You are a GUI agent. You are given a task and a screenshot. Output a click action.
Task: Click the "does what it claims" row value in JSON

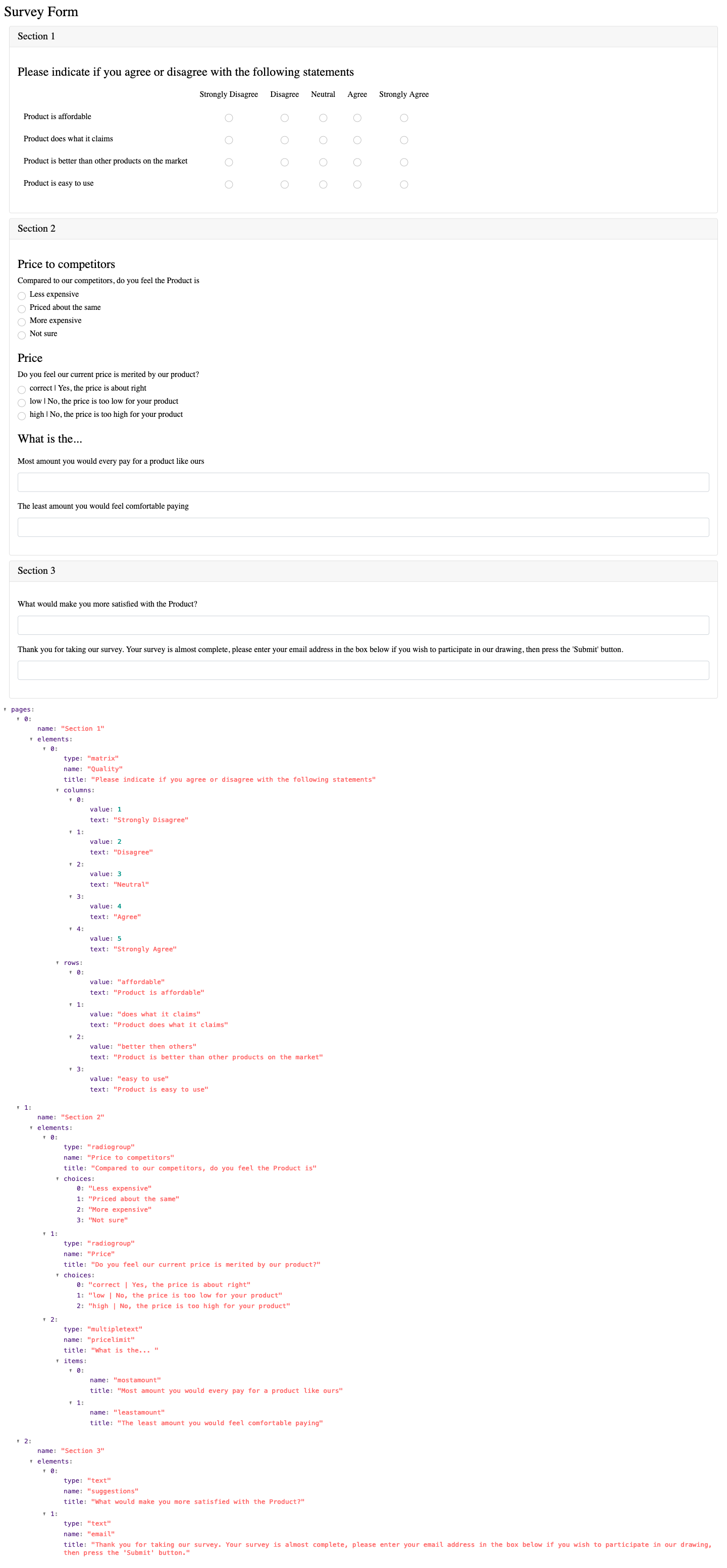click(x=159, y=1014)
